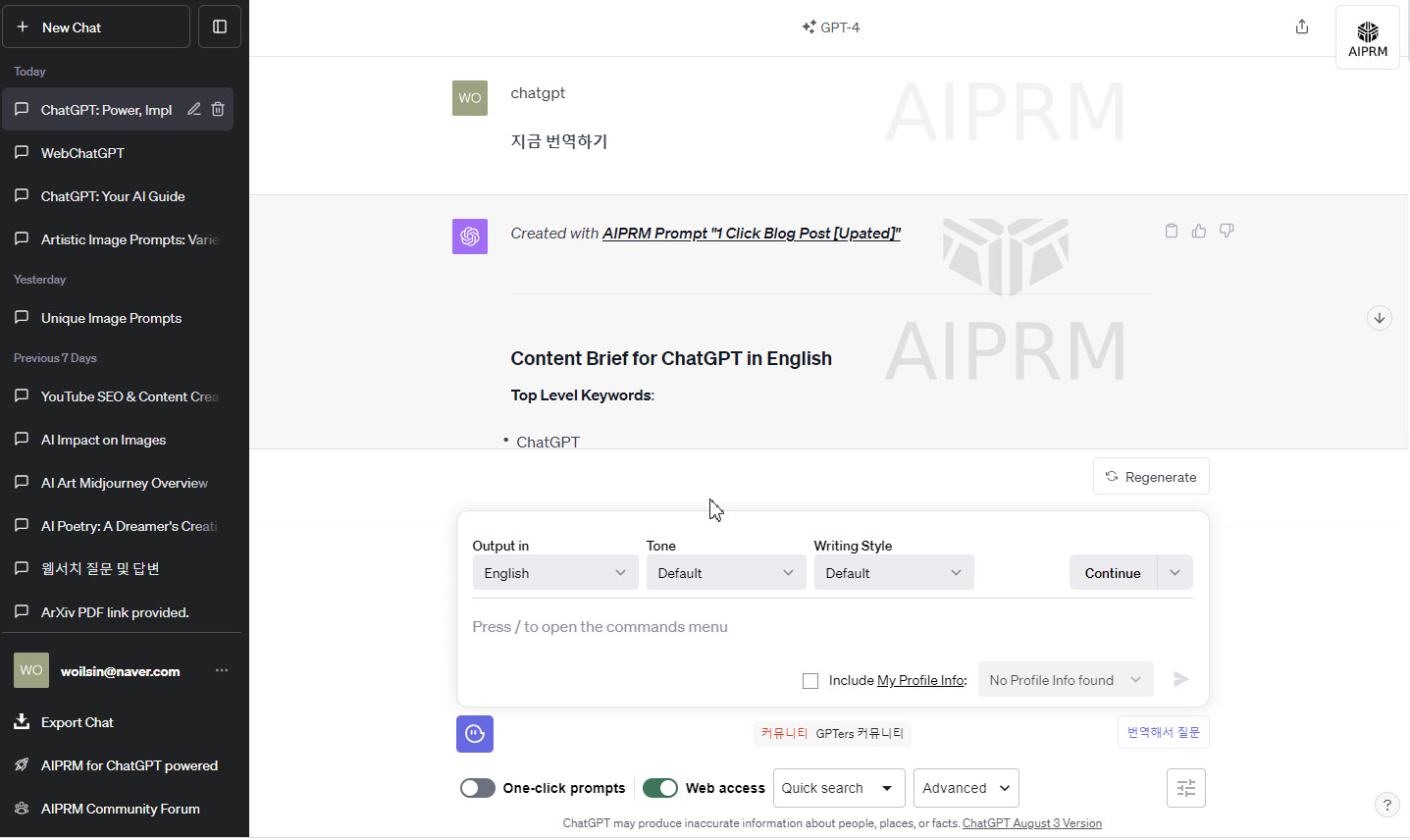The width and height of the screenshot is (1410, 840).
Task: Click the rocket icon for AIPRM powered
Action: pyautogui.click(x=22, y=765)
